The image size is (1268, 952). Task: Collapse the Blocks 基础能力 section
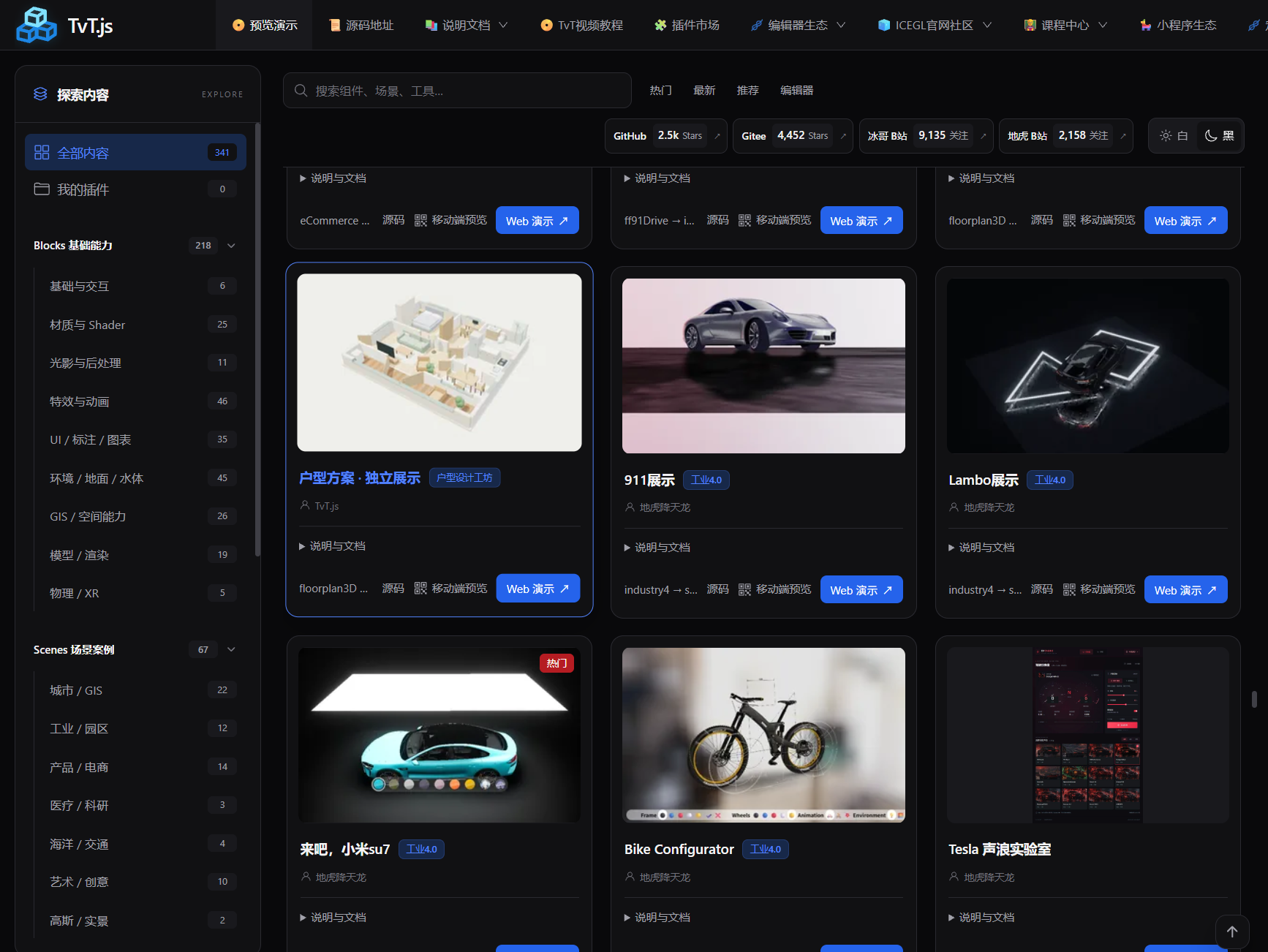[231, 246]
